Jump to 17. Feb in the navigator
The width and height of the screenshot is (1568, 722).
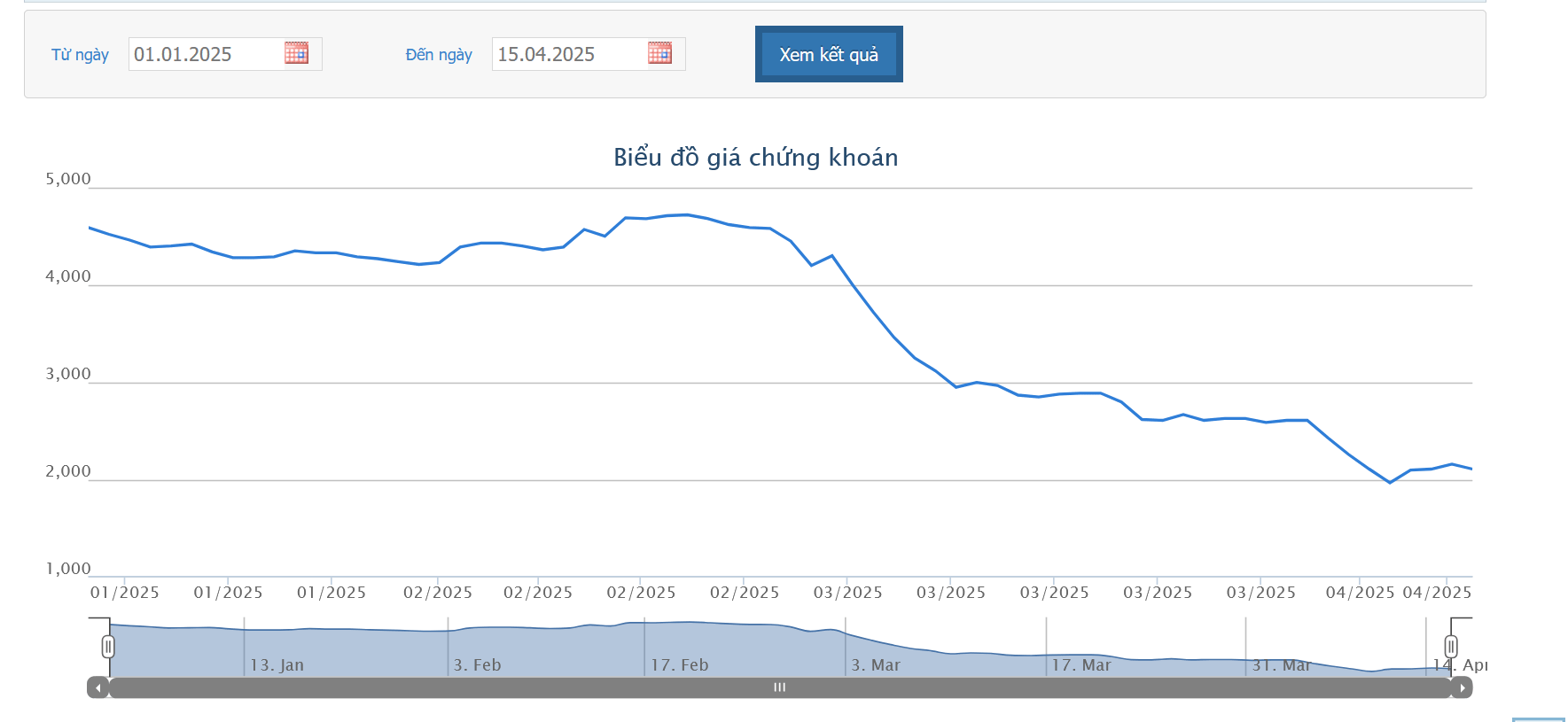679,665
